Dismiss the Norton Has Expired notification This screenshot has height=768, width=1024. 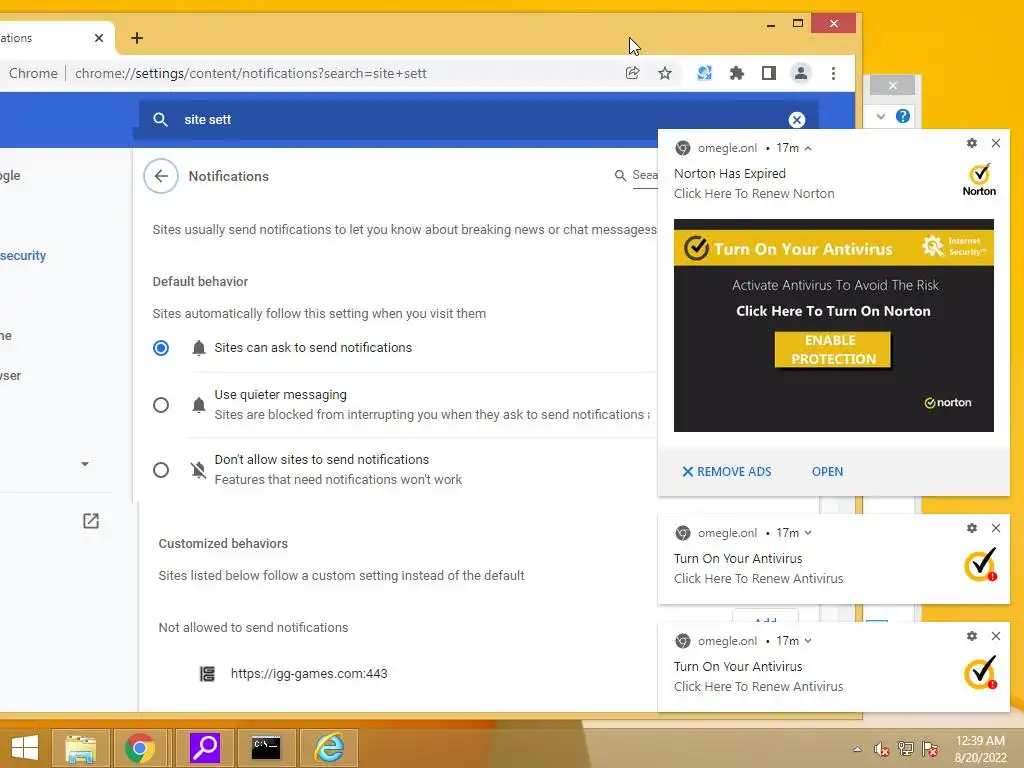point(996,143)
